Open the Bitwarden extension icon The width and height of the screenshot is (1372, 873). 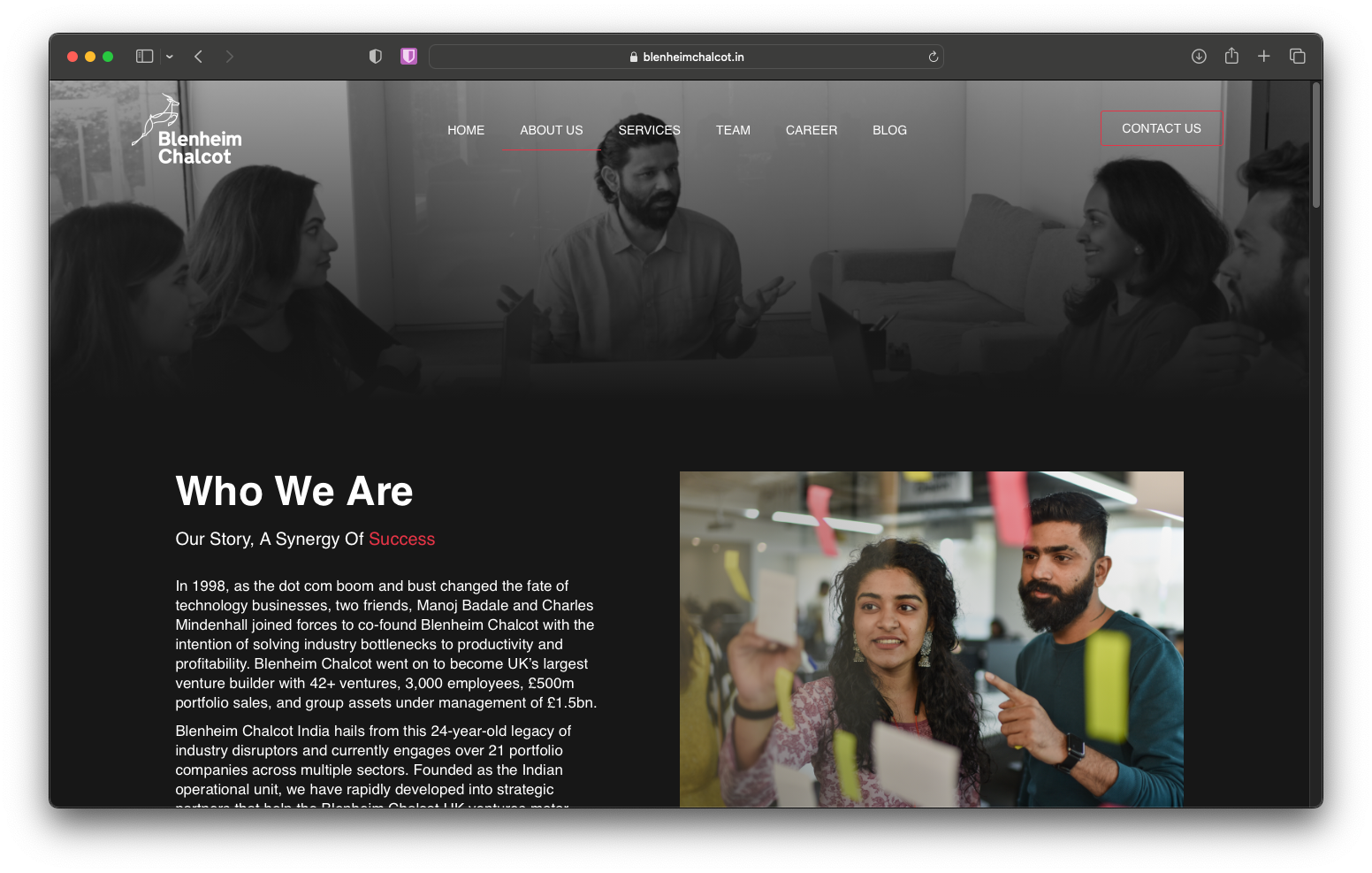click(408, 57)
